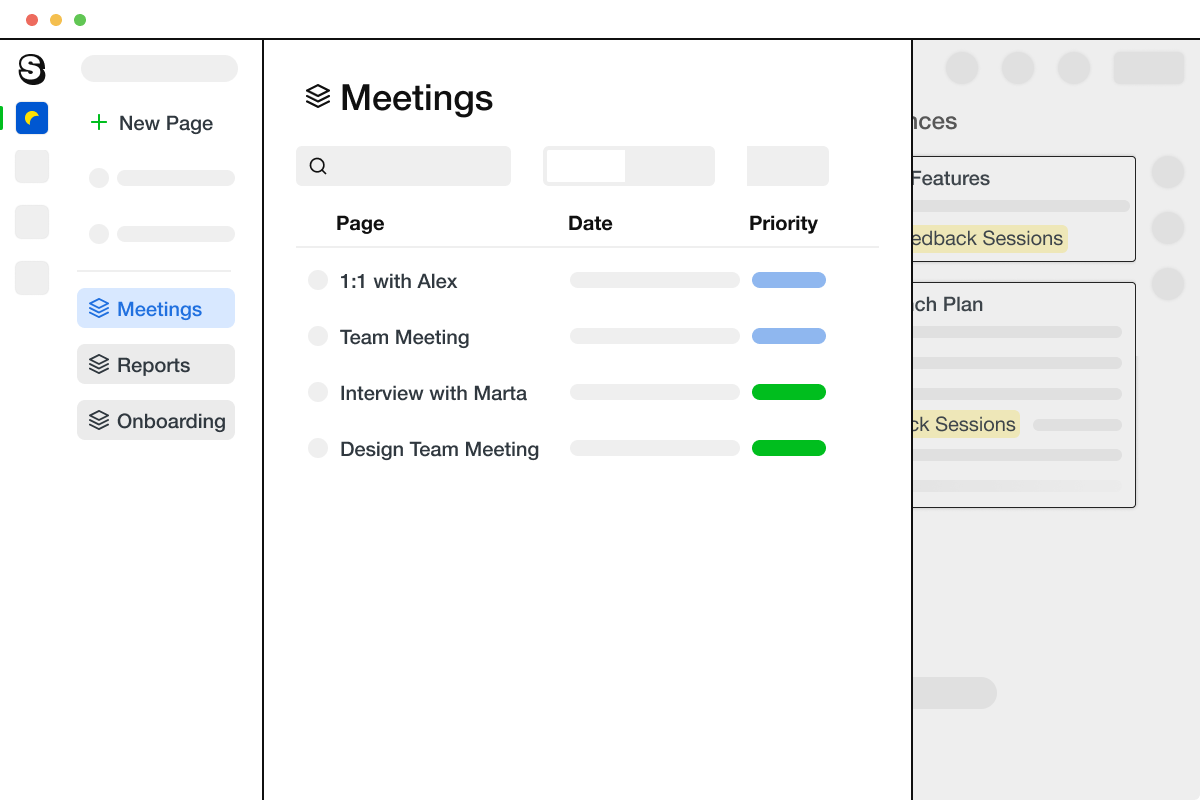This screenshot has height=800, width=1200.
Task: Open the Design Team Meeting page
Action: pos(439,449)
